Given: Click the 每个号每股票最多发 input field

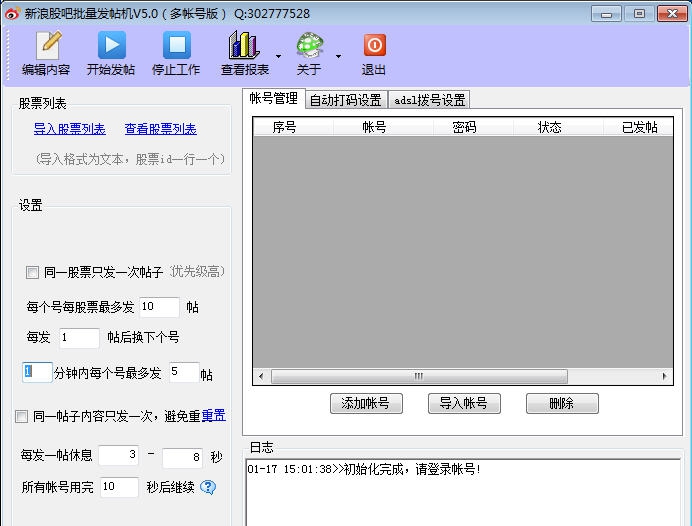Looking at the screenshot, I should pyautogui.click(x=159, y=307).
